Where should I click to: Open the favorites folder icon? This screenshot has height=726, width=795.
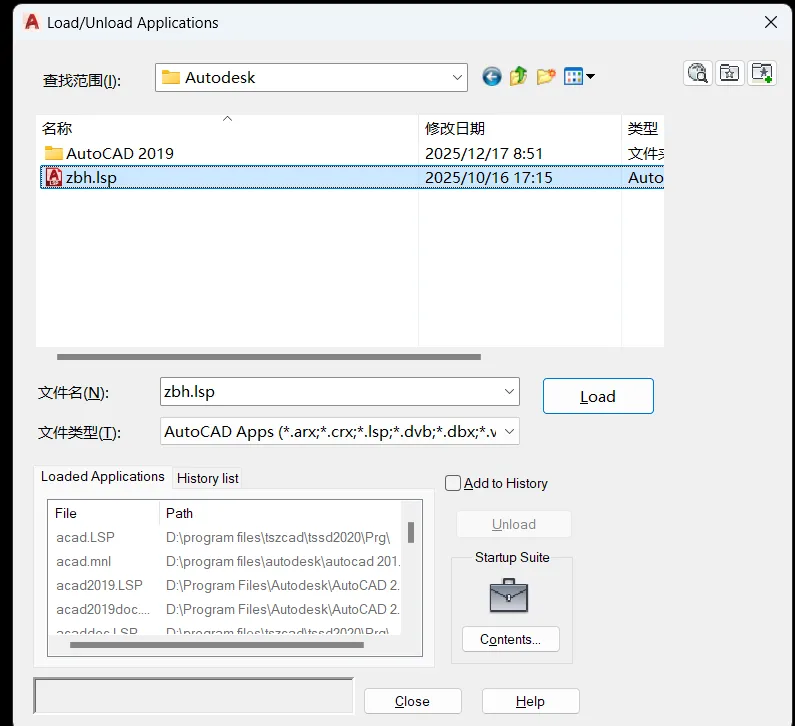[730, 73]
